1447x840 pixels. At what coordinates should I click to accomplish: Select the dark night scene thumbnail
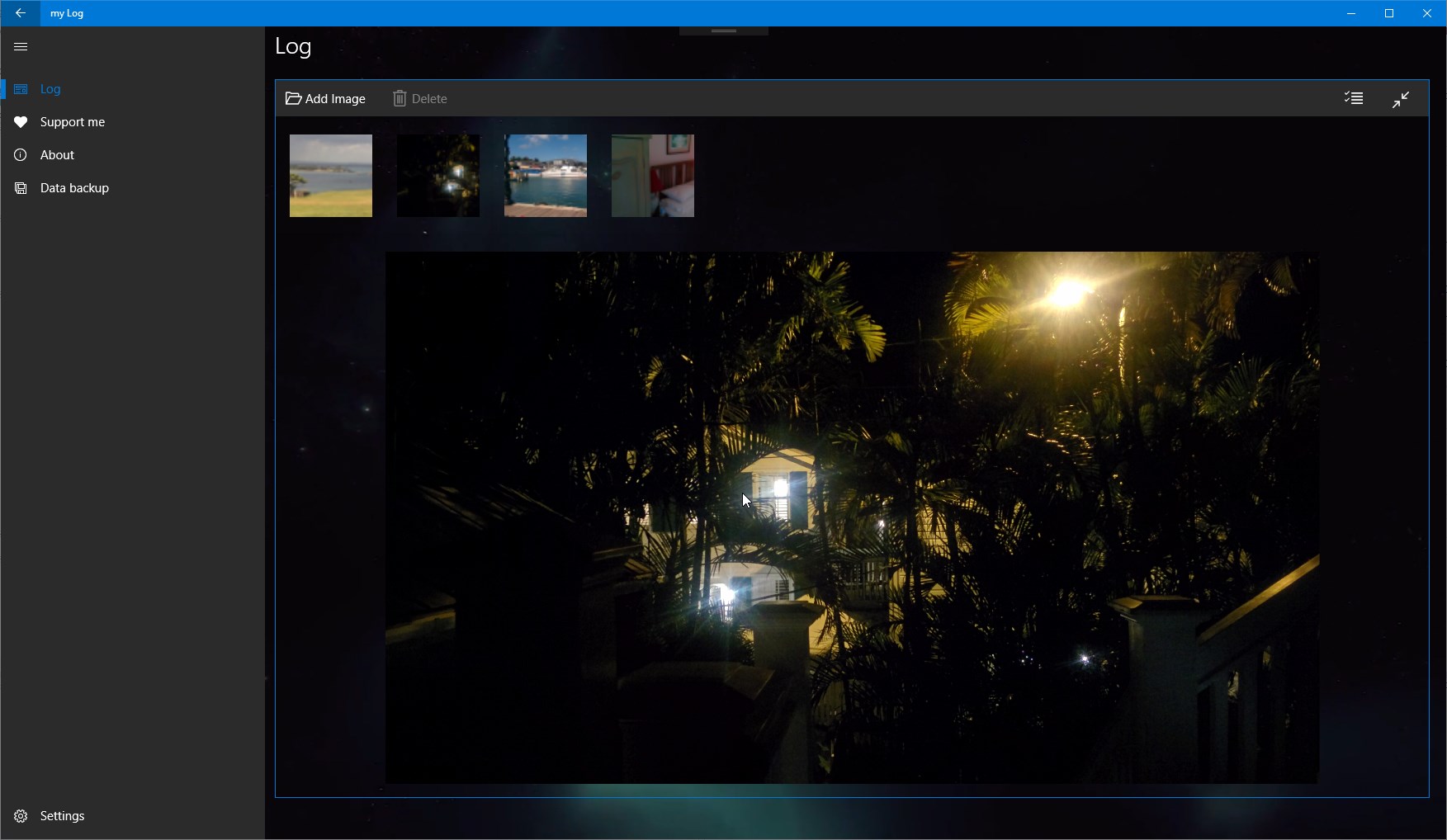438,176
